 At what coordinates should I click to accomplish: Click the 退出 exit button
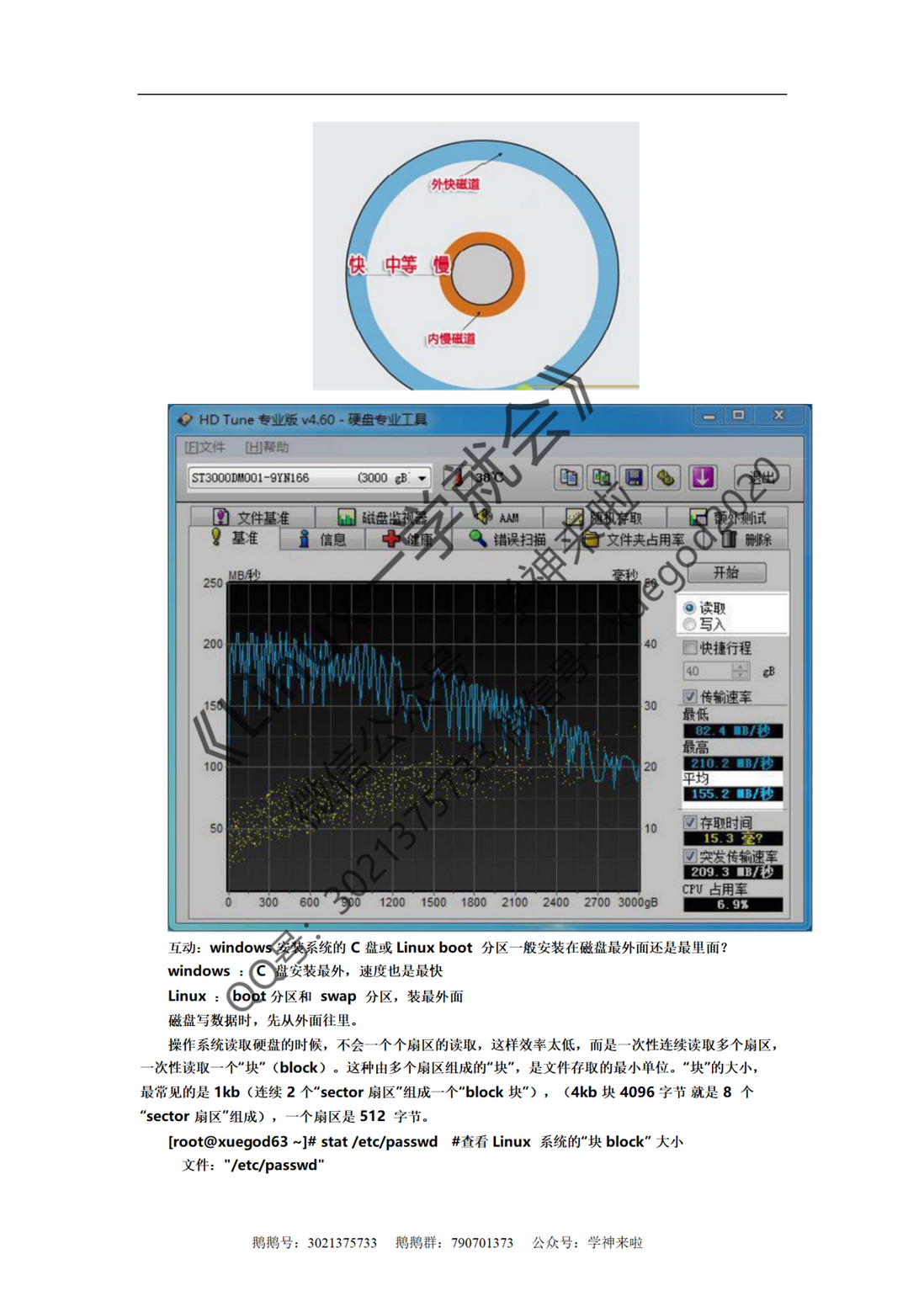click(762, 478)
